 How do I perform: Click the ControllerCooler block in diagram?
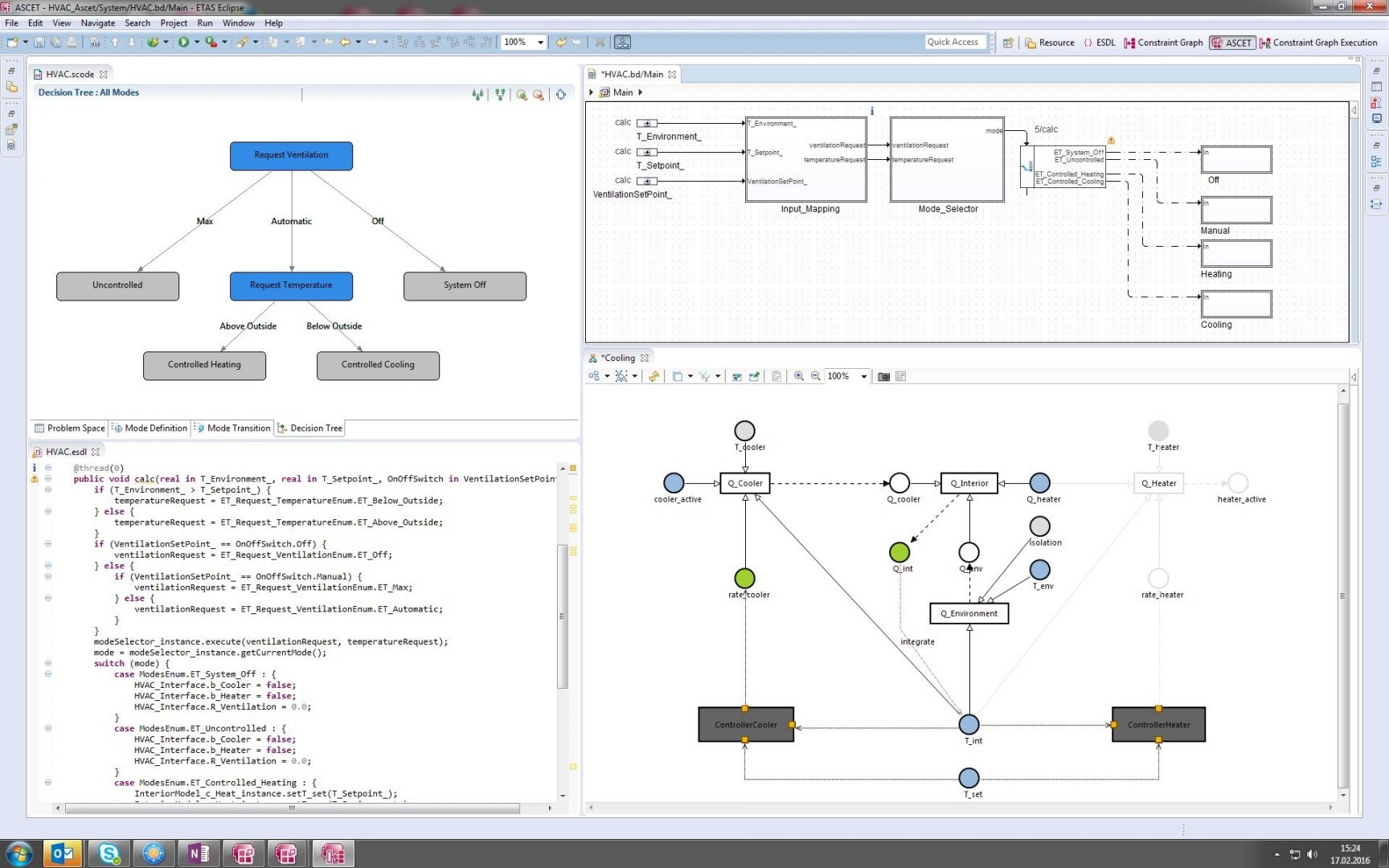coord(745,724)
